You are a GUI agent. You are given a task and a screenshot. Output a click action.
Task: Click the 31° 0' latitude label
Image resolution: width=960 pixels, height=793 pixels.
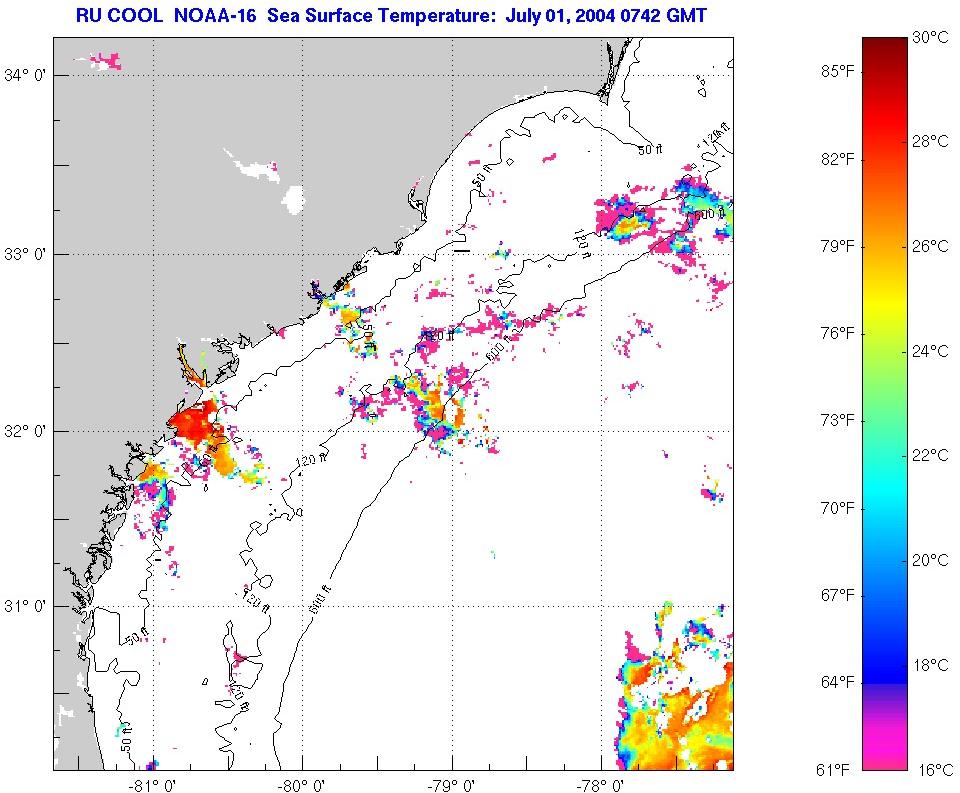25,606
